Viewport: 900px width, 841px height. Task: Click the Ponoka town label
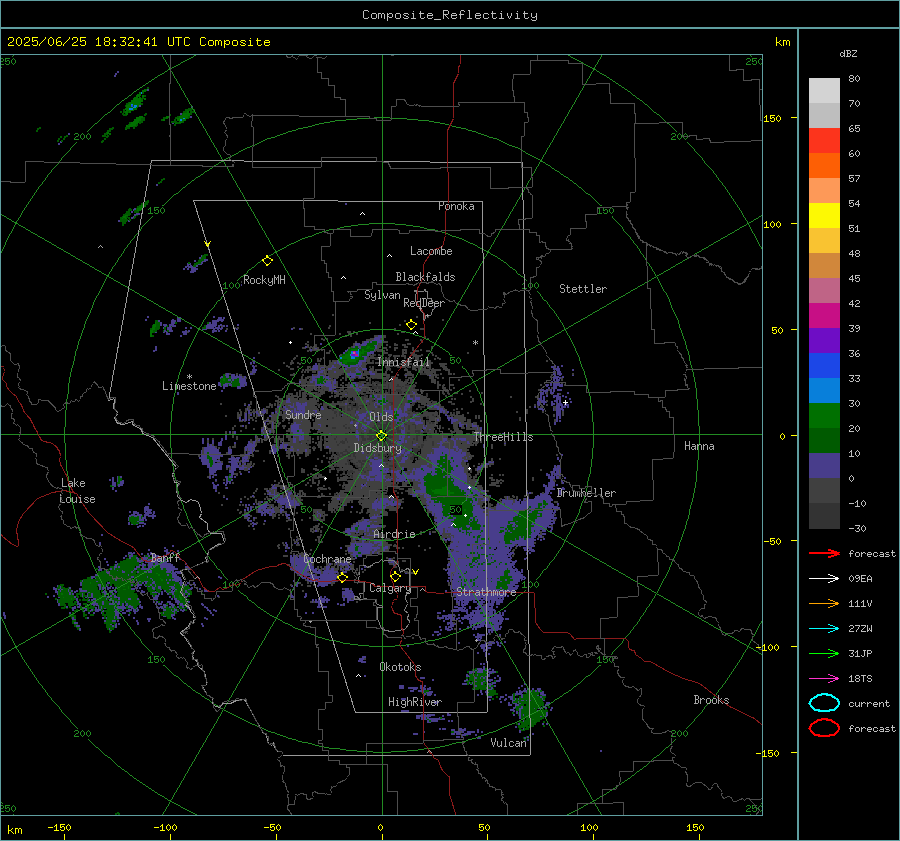coord(456,206)
